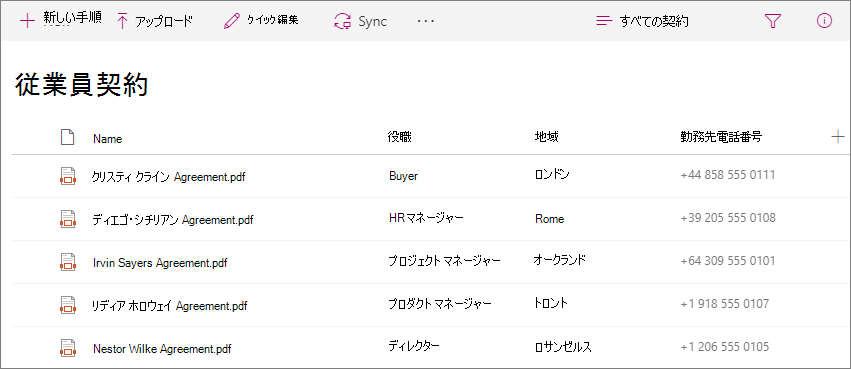The height and width of the screenshot is (369, 851).
Task: Click the Sync circular arrows icon
Action: pyautogui.click(x=343, y=21)
